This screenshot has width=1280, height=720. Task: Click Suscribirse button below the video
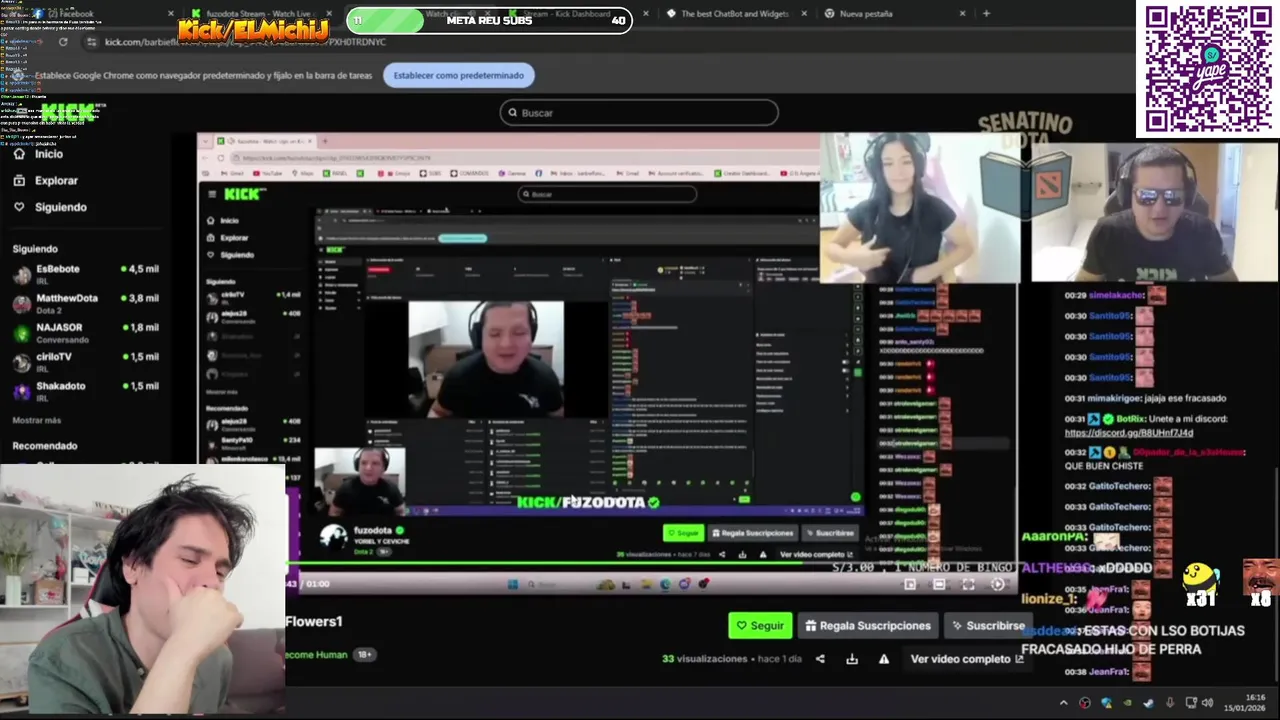coord(988,626)
